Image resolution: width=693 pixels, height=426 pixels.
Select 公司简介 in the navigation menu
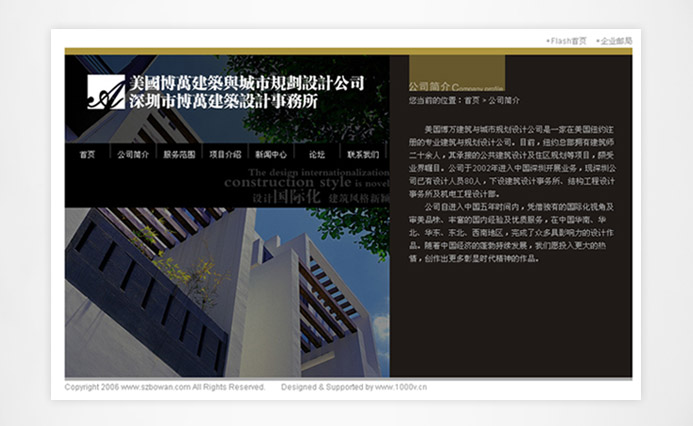[x=132, y=155]
